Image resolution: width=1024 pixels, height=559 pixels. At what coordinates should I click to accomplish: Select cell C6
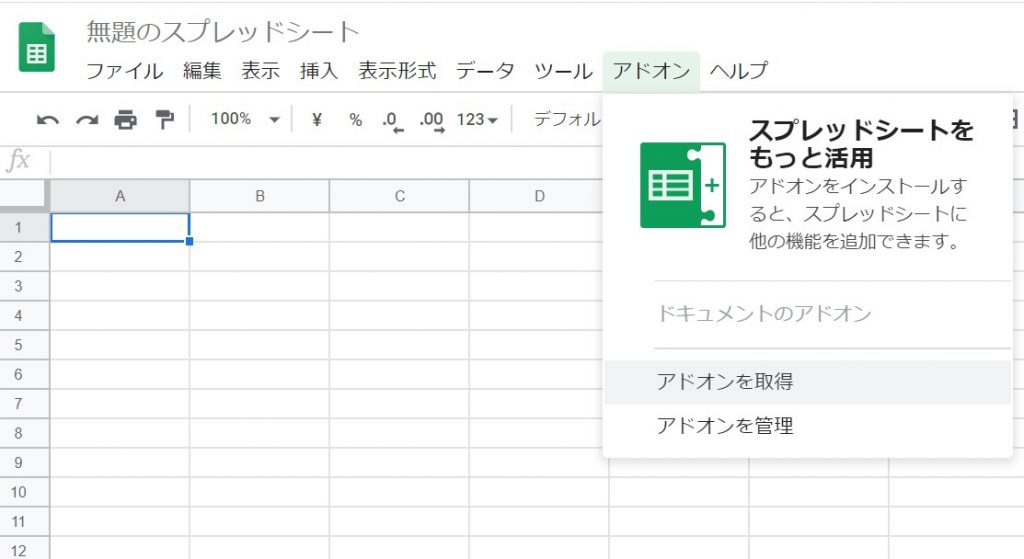tap(400, 374)
